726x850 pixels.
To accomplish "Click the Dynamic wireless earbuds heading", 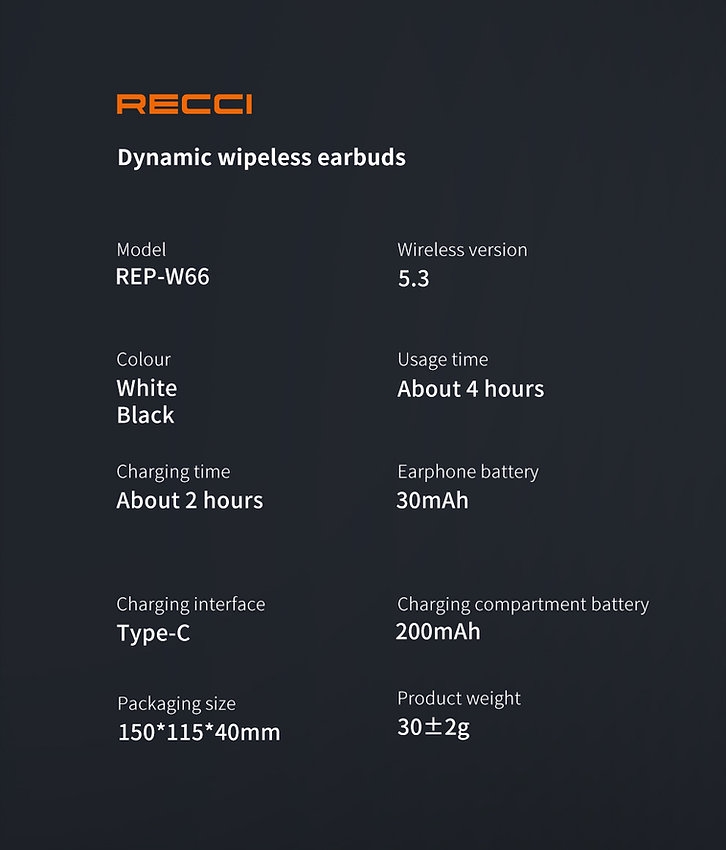I will pyautogui.click(x=261, y=157).
